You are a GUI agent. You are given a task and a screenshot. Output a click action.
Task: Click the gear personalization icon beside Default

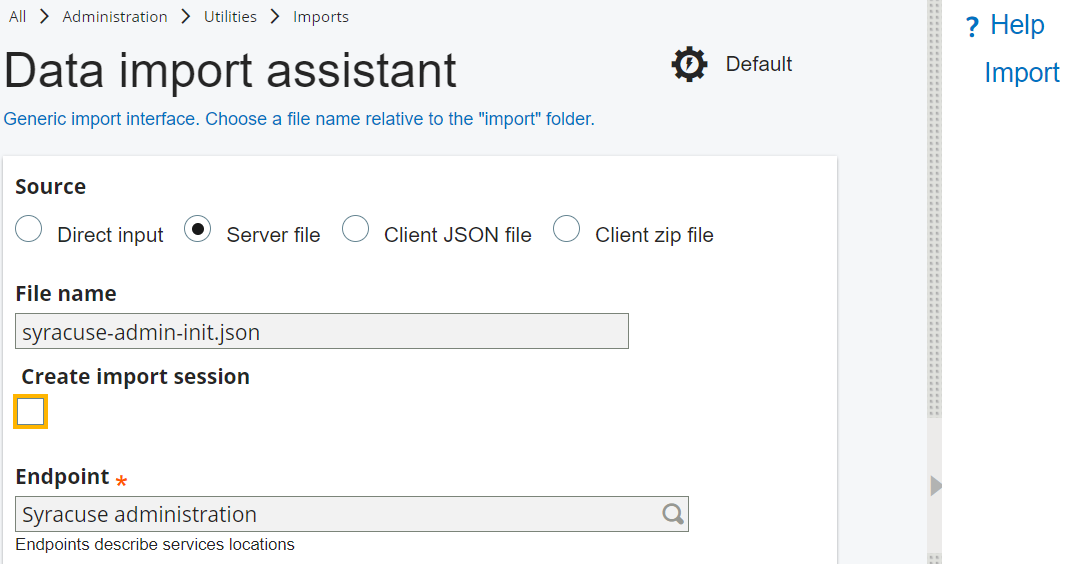click(x=689, y=65)
